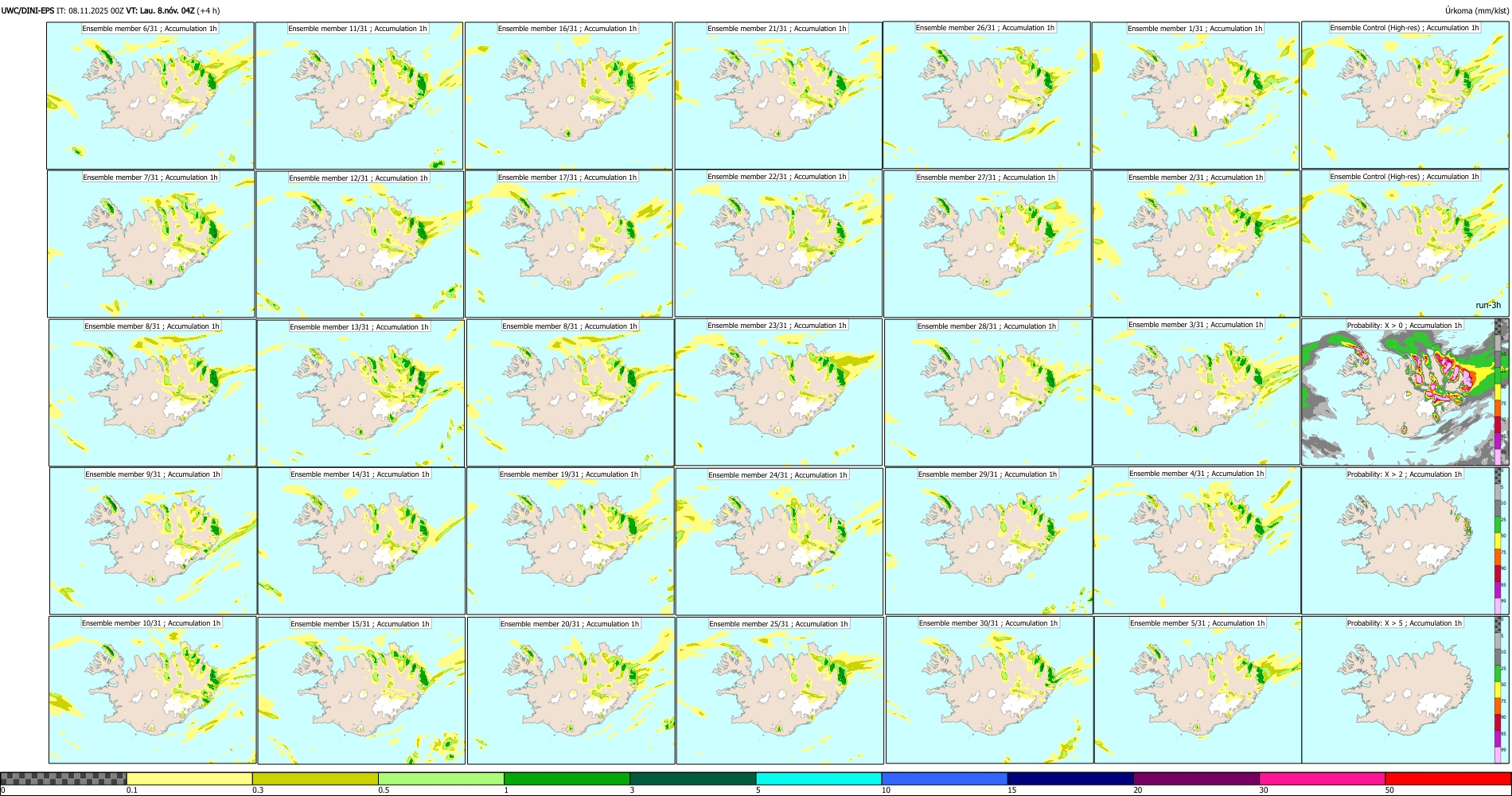This screenshot has width=1512, height=796.
Task: Open the Ensemble member 14/31 map panel
Action: coord(361,541)
